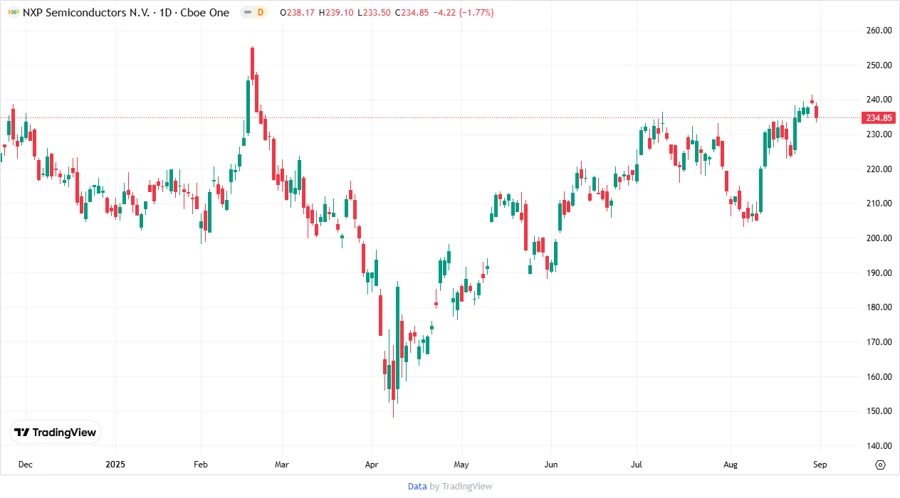Click the 220.00 price axis label

(x=879, y=169)
